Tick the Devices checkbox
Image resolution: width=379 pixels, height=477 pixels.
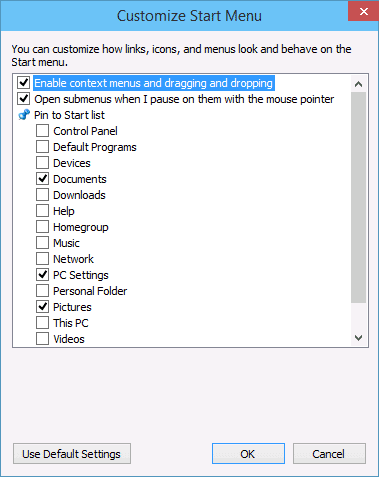point(42,163)
